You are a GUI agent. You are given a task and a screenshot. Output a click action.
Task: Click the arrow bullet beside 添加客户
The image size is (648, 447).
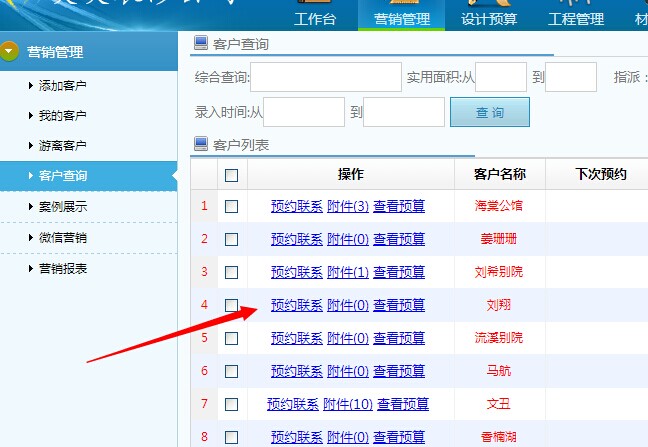pyautogui.click(x=31, y=86)
